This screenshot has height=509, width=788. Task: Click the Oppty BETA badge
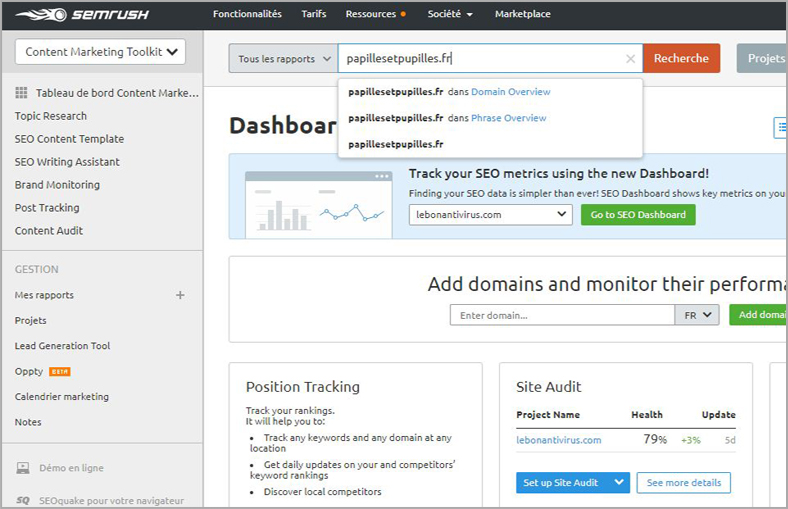59,372
